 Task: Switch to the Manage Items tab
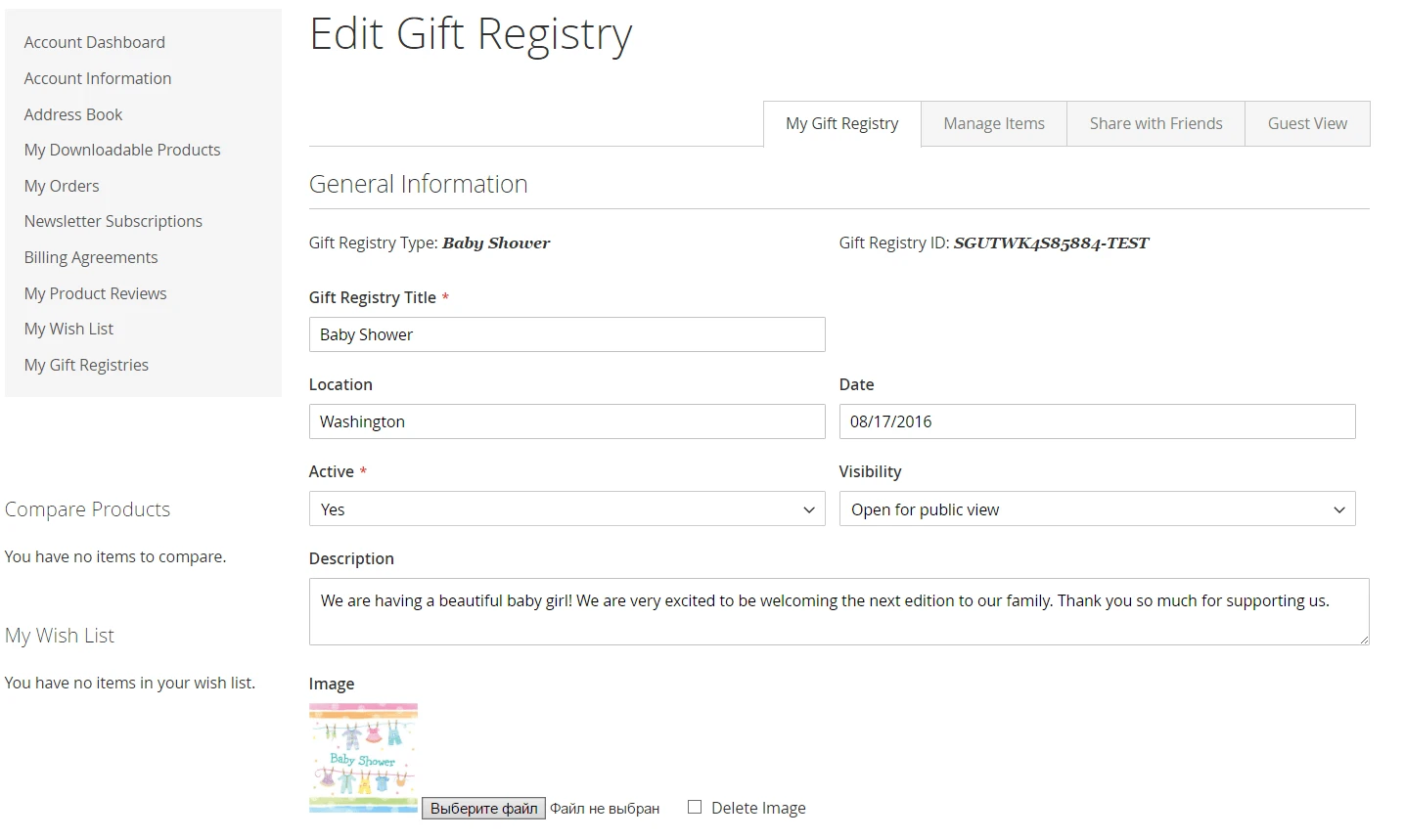[992, 123]
